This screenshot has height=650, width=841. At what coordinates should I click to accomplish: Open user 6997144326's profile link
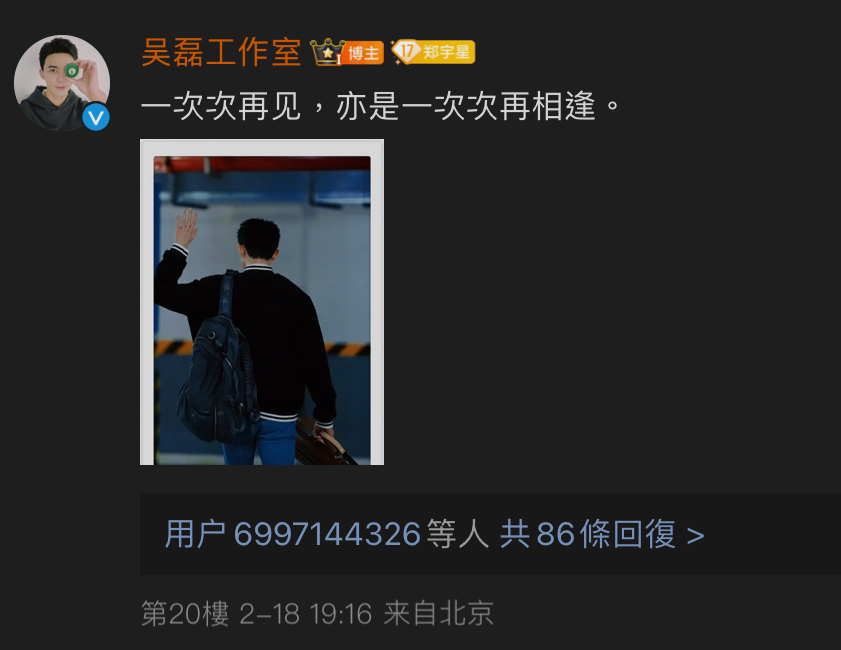coord(292,534)
